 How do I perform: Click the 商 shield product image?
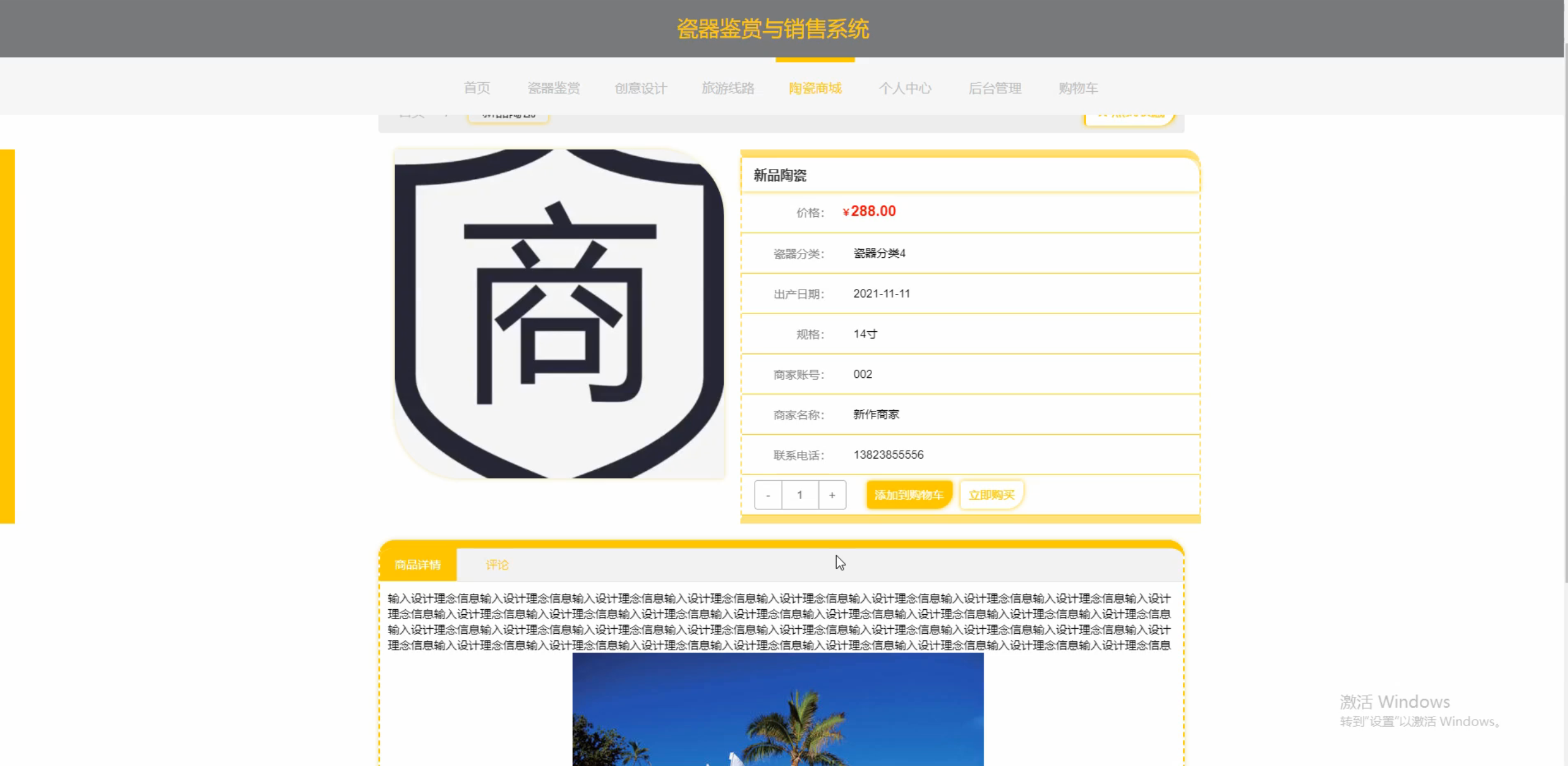tap(559, 314)
